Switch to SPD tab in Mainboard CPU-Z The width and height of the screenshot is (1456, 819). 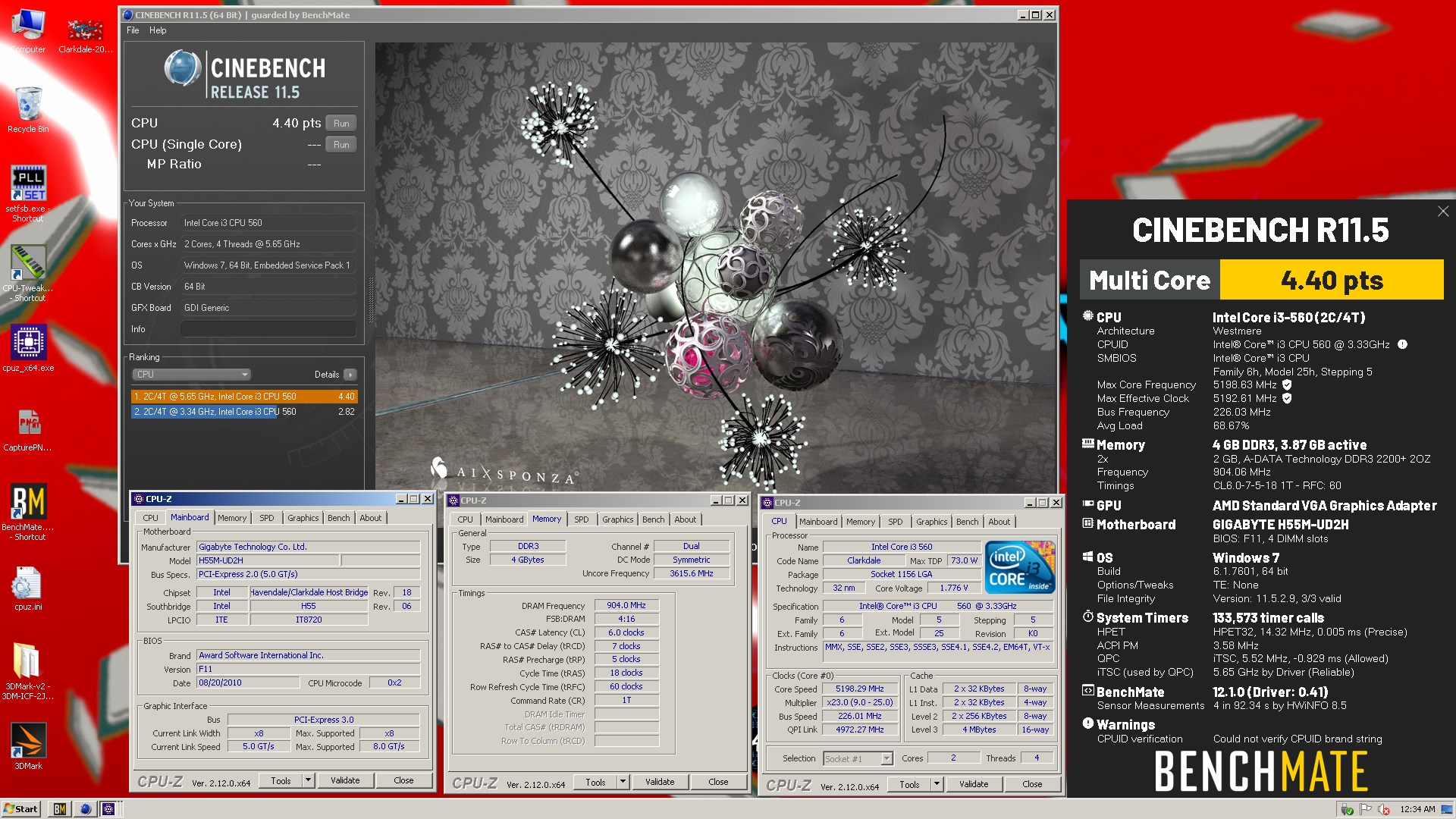(x=267, y=518)
